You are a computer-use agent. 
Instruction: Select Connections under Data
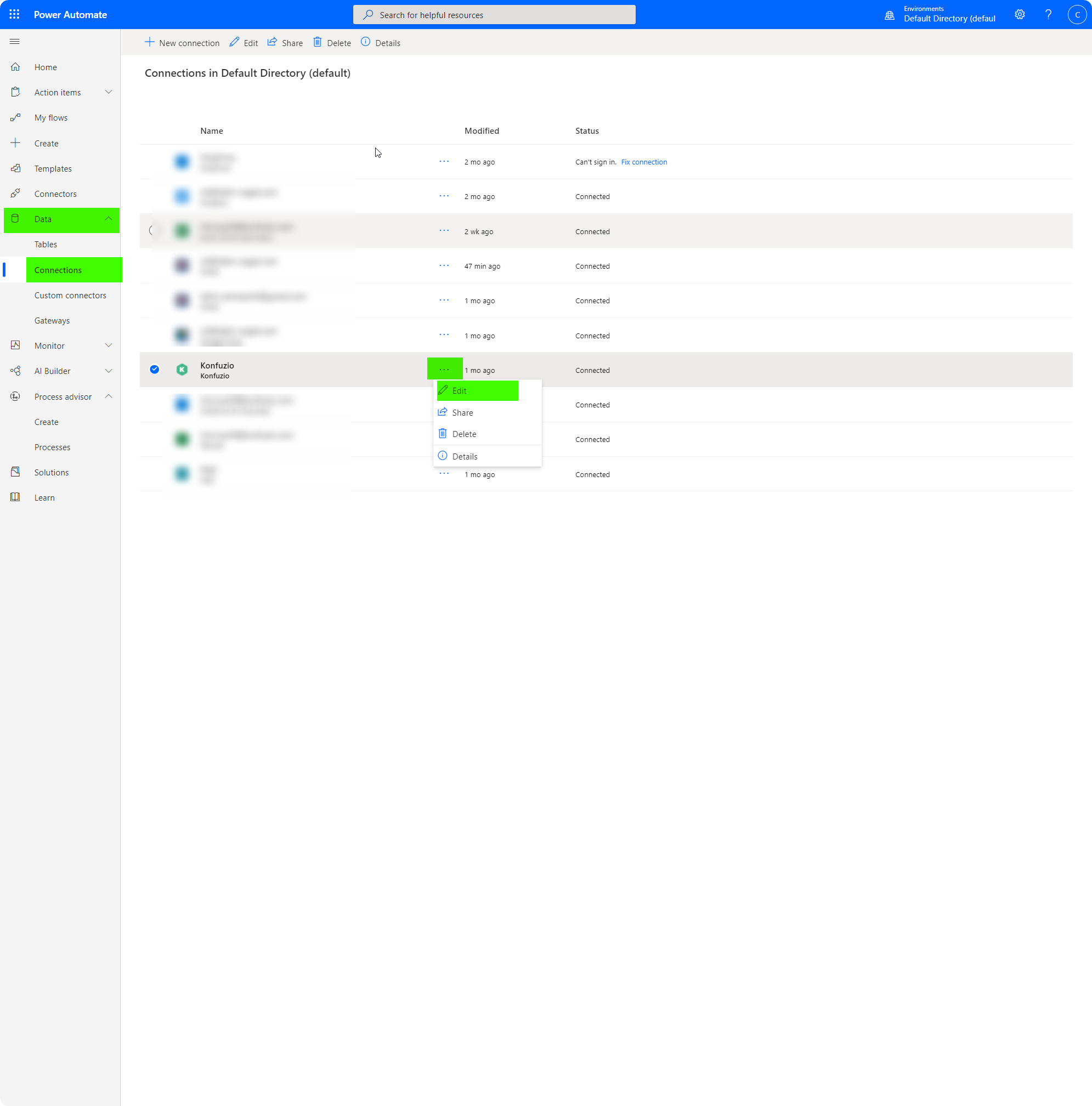click(58, 270)
